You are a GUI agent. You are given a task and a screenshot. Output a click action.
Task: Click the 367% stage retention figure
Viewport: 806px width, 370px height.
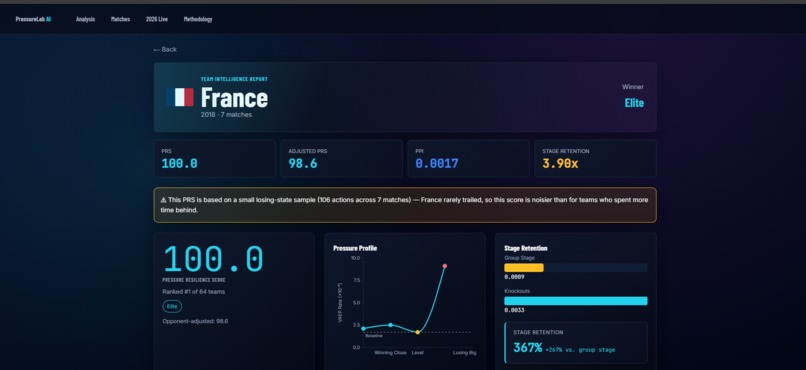(x=527, y=348)
